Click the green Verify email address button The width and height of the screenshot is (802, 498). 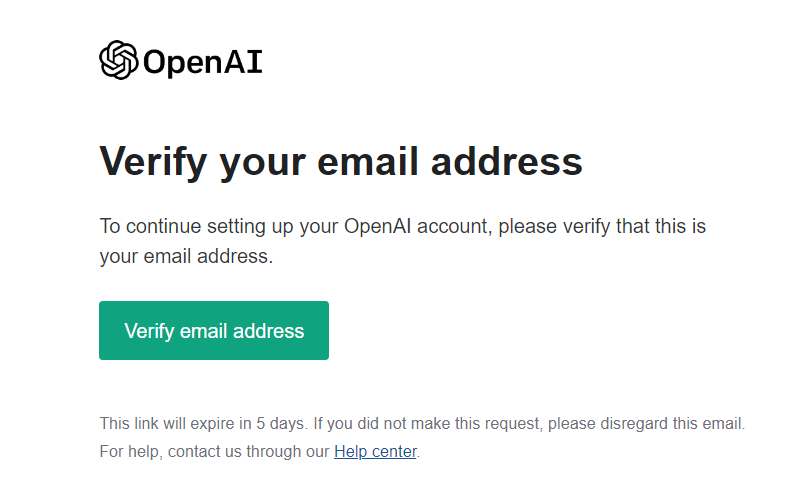click(x=214, y=330)
